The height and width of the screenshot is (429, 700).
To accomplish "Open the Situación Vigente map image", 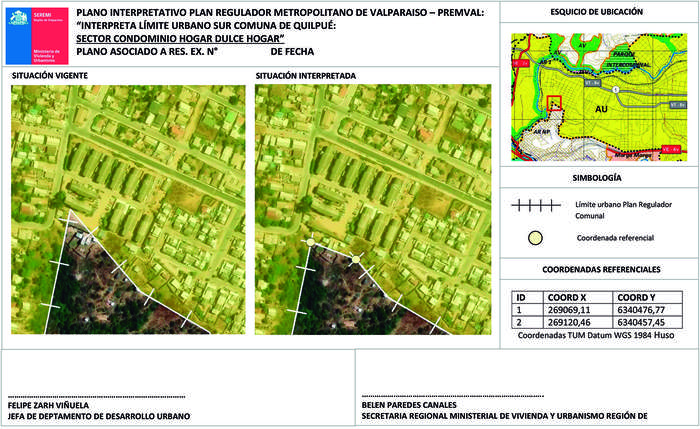I will pos(128,208).
